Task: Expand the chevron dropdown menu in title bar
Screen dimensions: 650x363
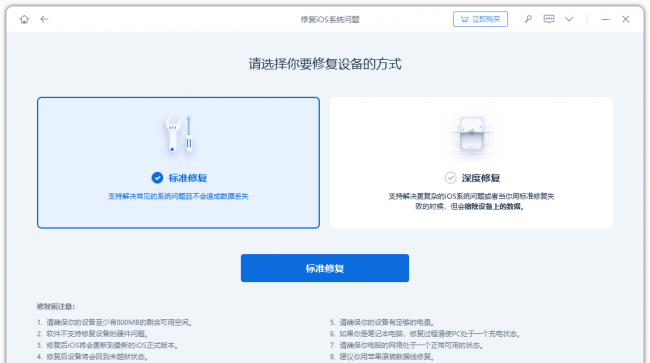Action: pos(569,19)
